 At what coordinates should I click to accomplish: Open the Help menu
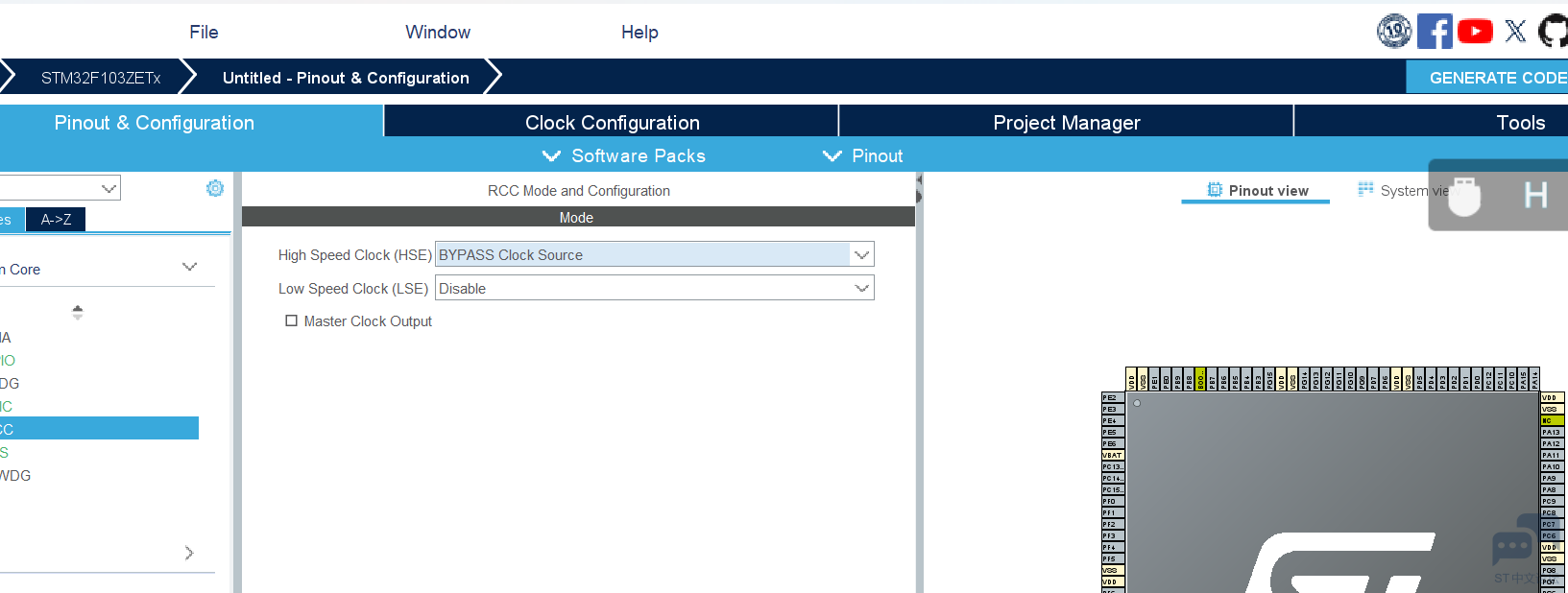click(x=639, y=32)
